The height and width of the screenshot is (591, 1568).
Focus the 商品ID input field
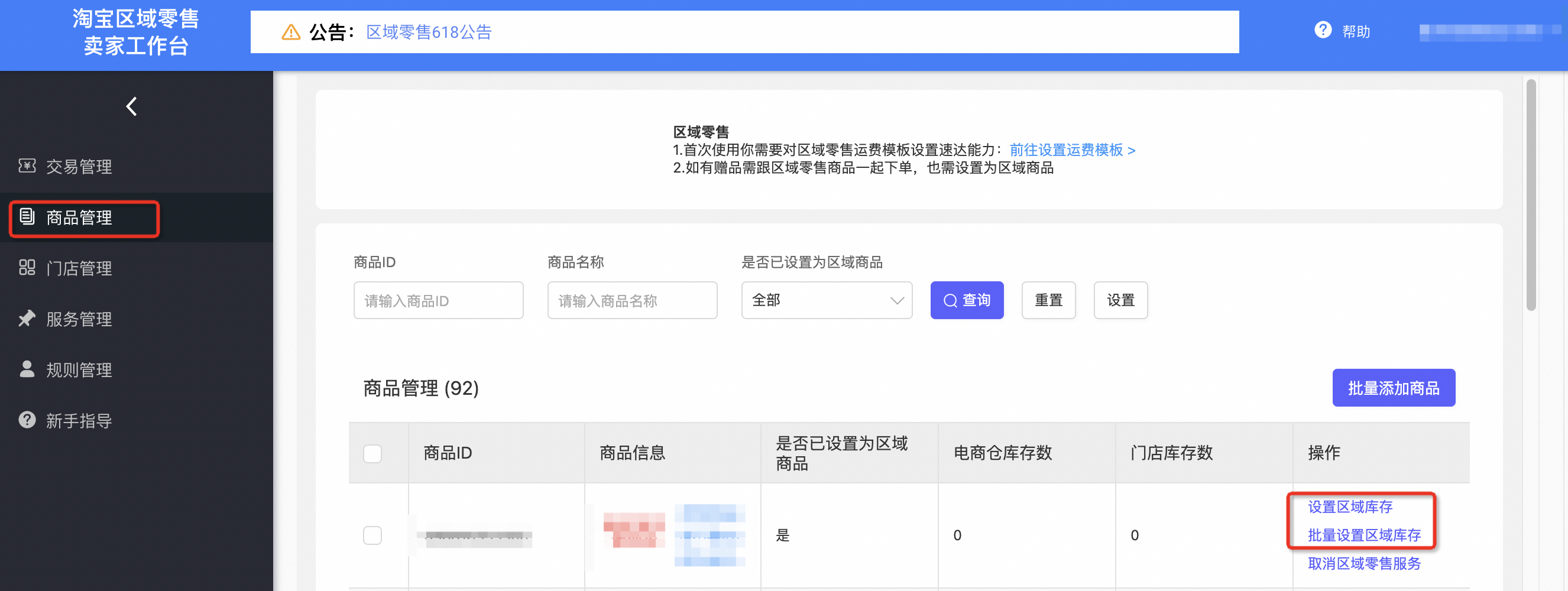pos(438,300)
